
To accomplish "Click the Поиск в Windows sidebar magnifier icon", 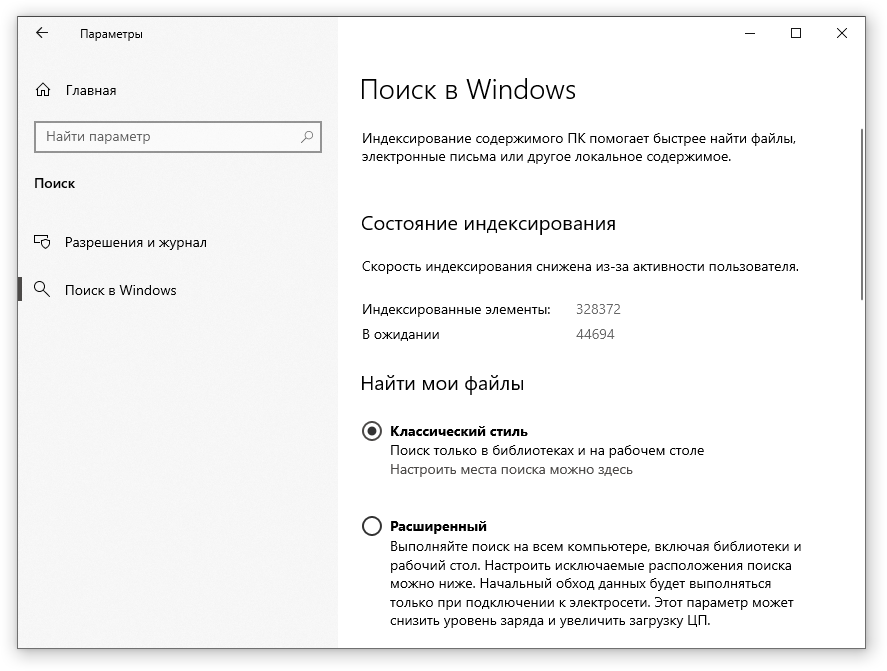I will pos(42,290).
